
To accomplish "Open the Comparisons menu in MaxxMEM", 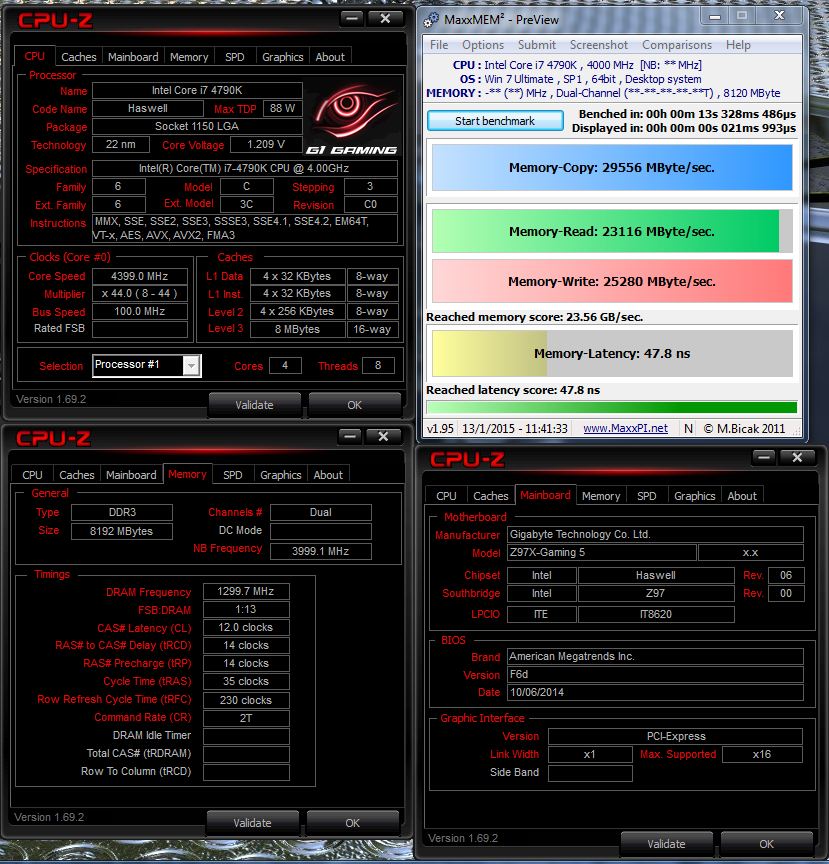I will [x=677, y=45].
